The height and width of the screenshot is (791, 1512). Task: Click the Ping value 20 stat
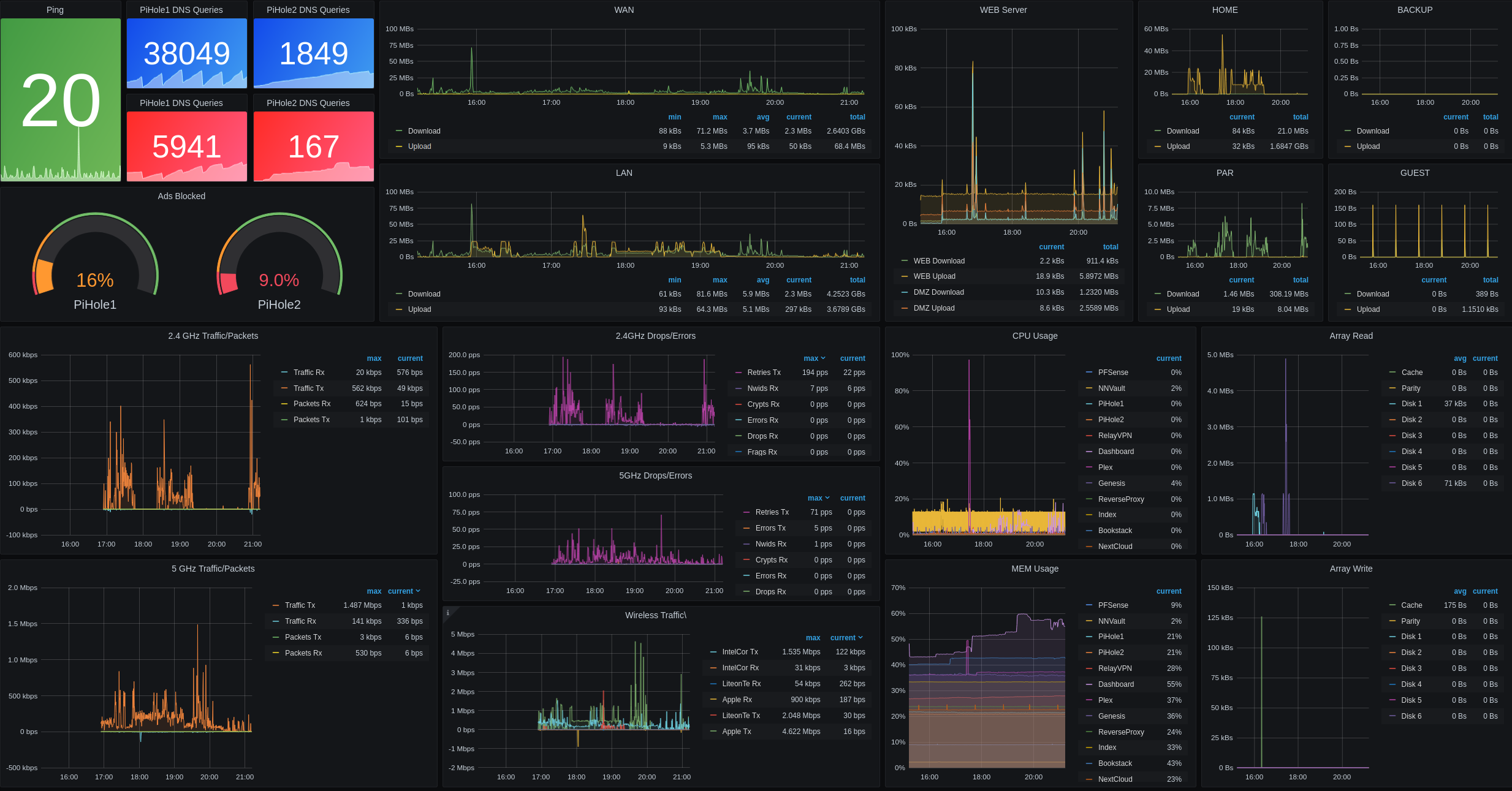click(x=61, y=100)
